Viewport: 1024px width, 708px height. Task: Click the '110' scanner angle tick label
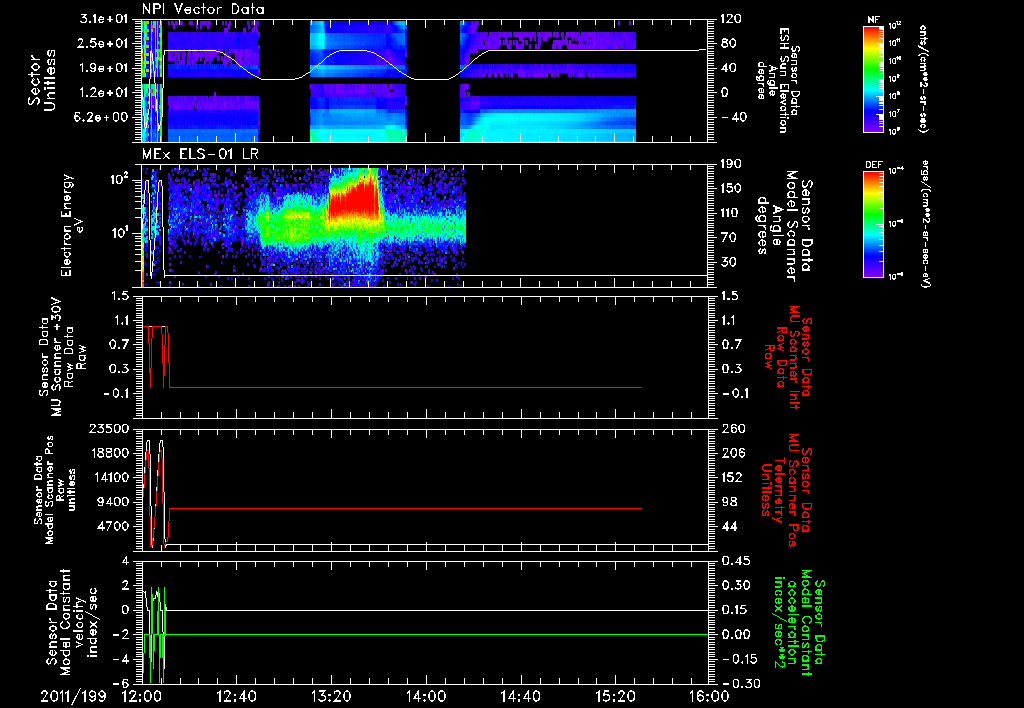point(731,213)
